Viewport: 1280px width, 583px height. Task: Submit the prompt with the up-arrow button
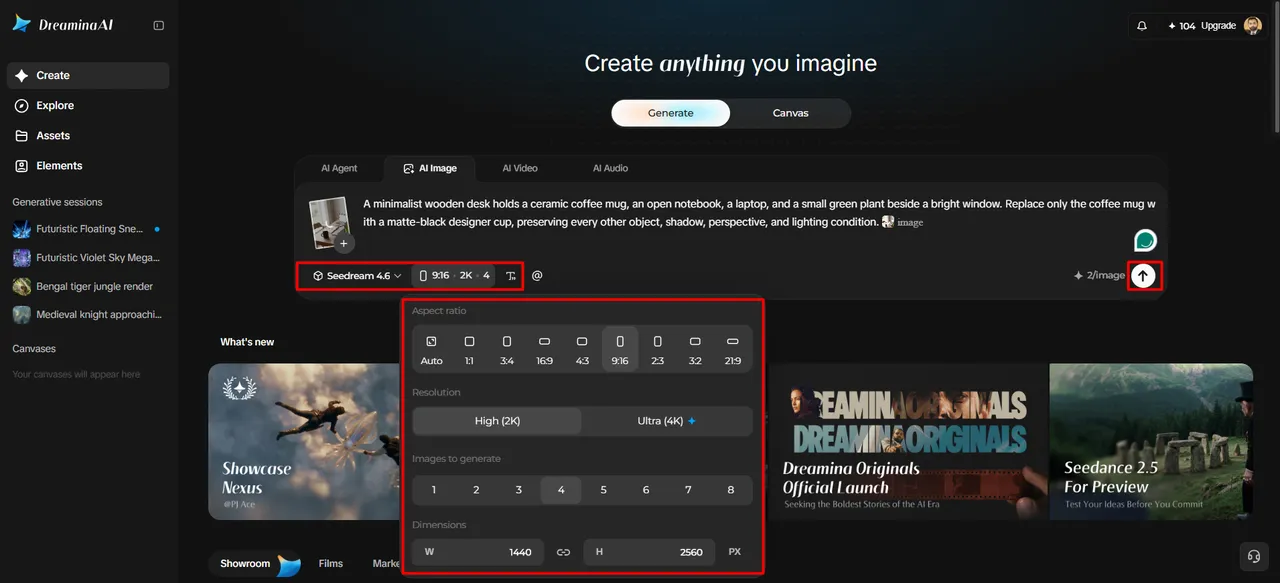[x=1143, y=275]
